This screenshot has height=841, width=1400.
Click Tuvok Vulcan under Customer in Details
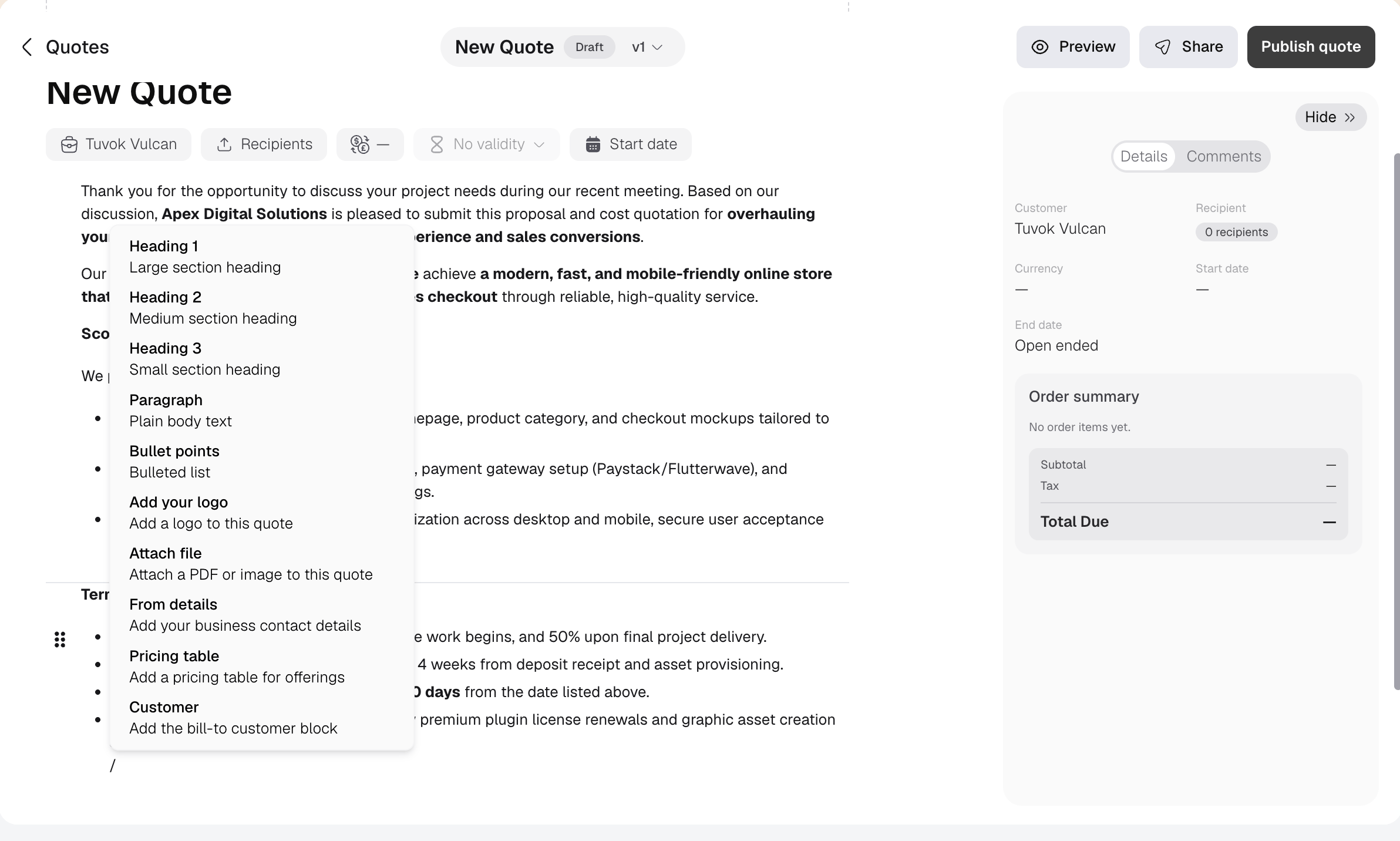click(x=1060, y=228)
